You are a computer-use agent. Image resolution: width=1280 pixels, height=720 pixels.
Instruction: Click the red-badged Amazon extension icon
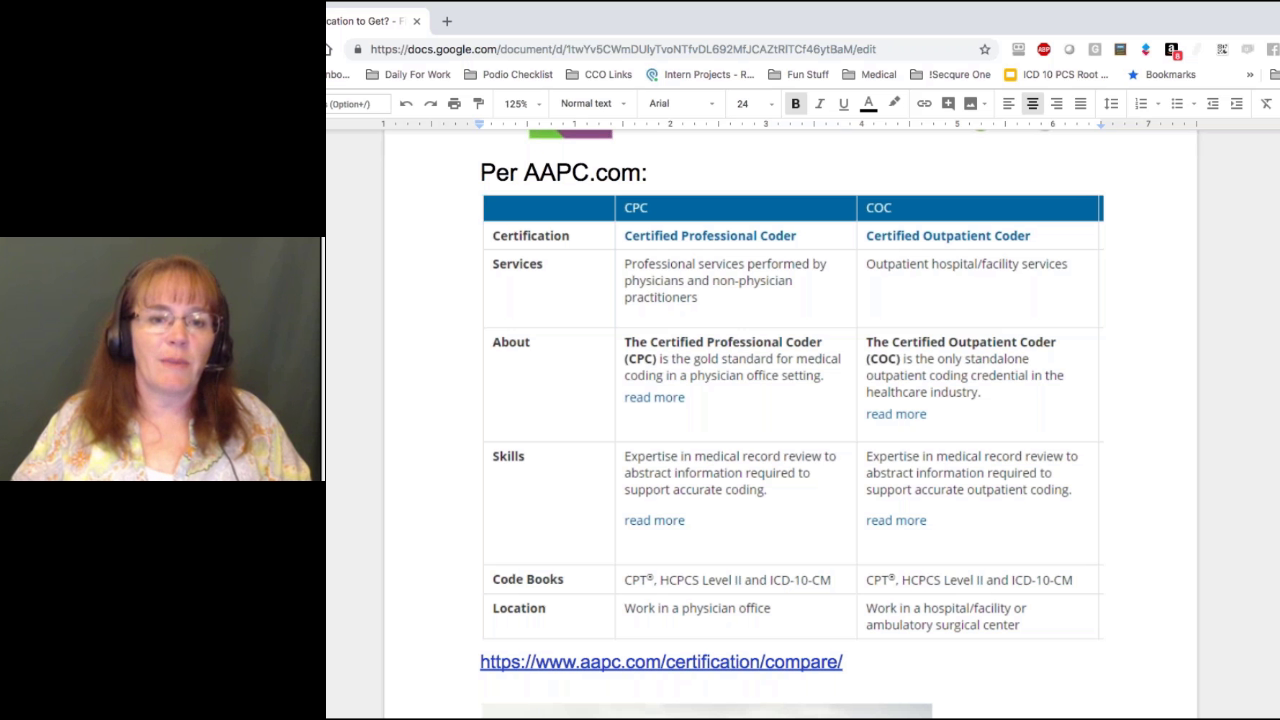[x=1172, y=49]
